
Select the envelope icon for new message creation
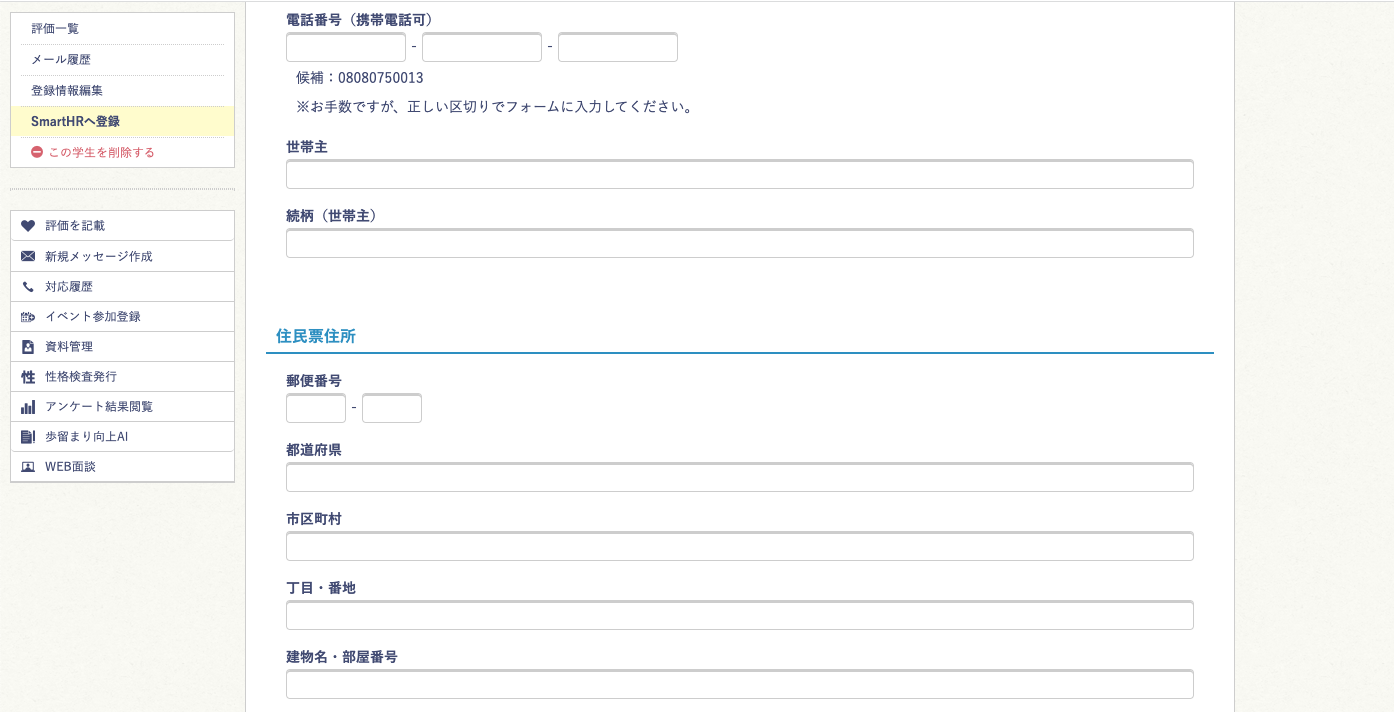(x=27, y=256)
